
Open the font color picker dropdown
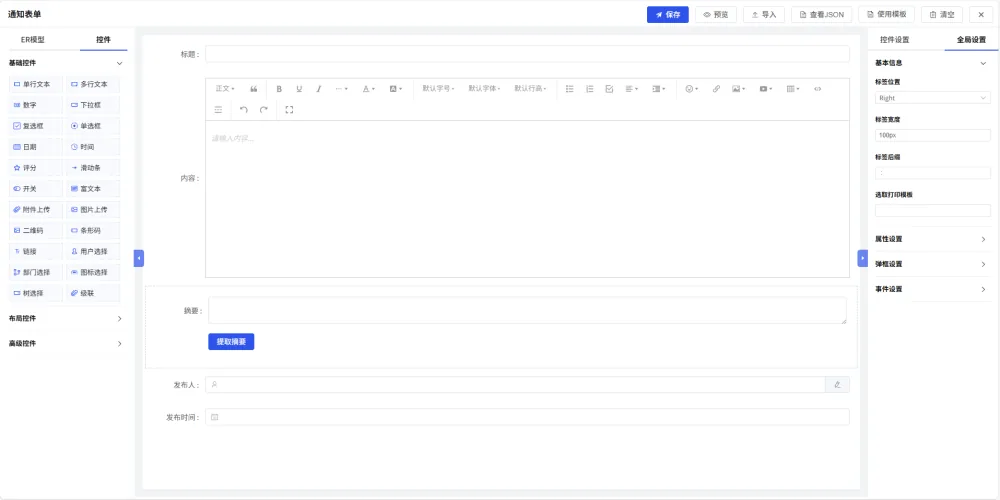point(369,89)
